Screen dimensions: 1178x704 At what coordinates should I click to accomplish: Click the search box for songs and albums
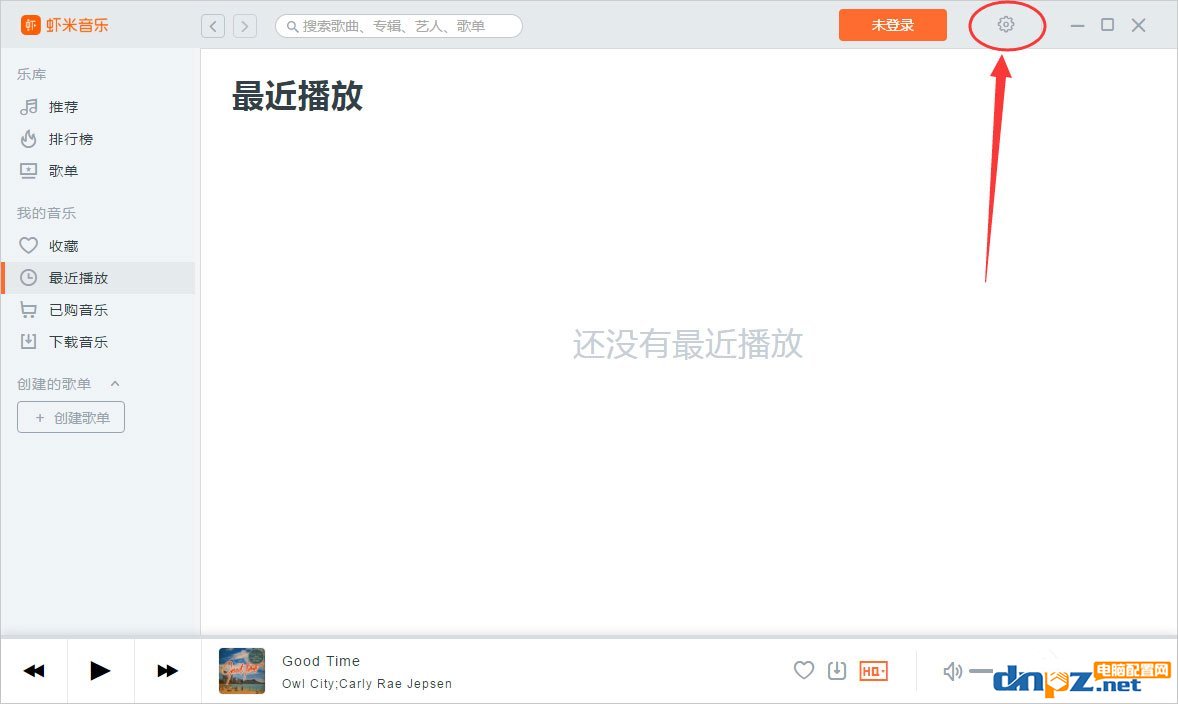[x=400, y=26]
